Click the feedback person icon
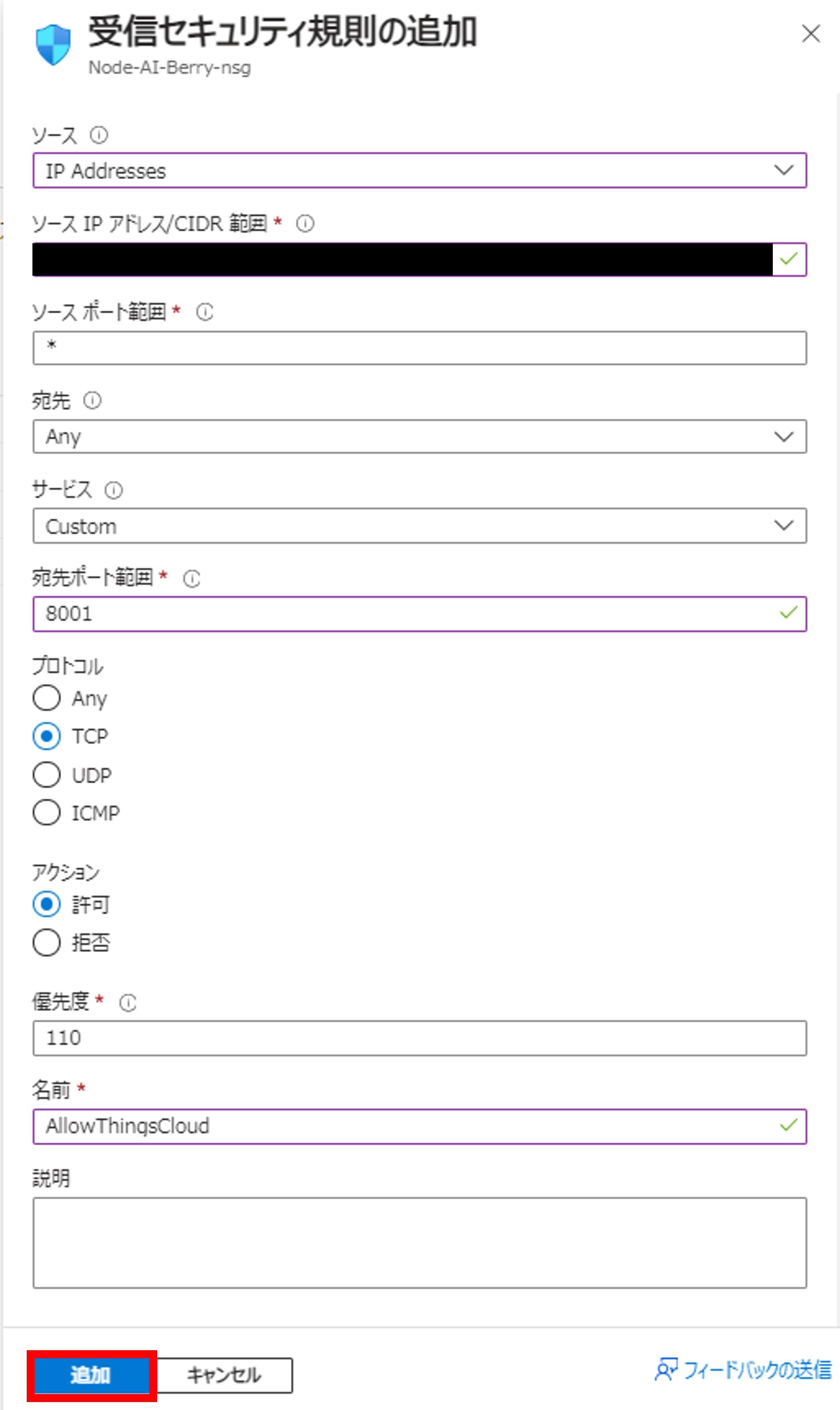840x1410 pixels. [x=666, y=1370]
